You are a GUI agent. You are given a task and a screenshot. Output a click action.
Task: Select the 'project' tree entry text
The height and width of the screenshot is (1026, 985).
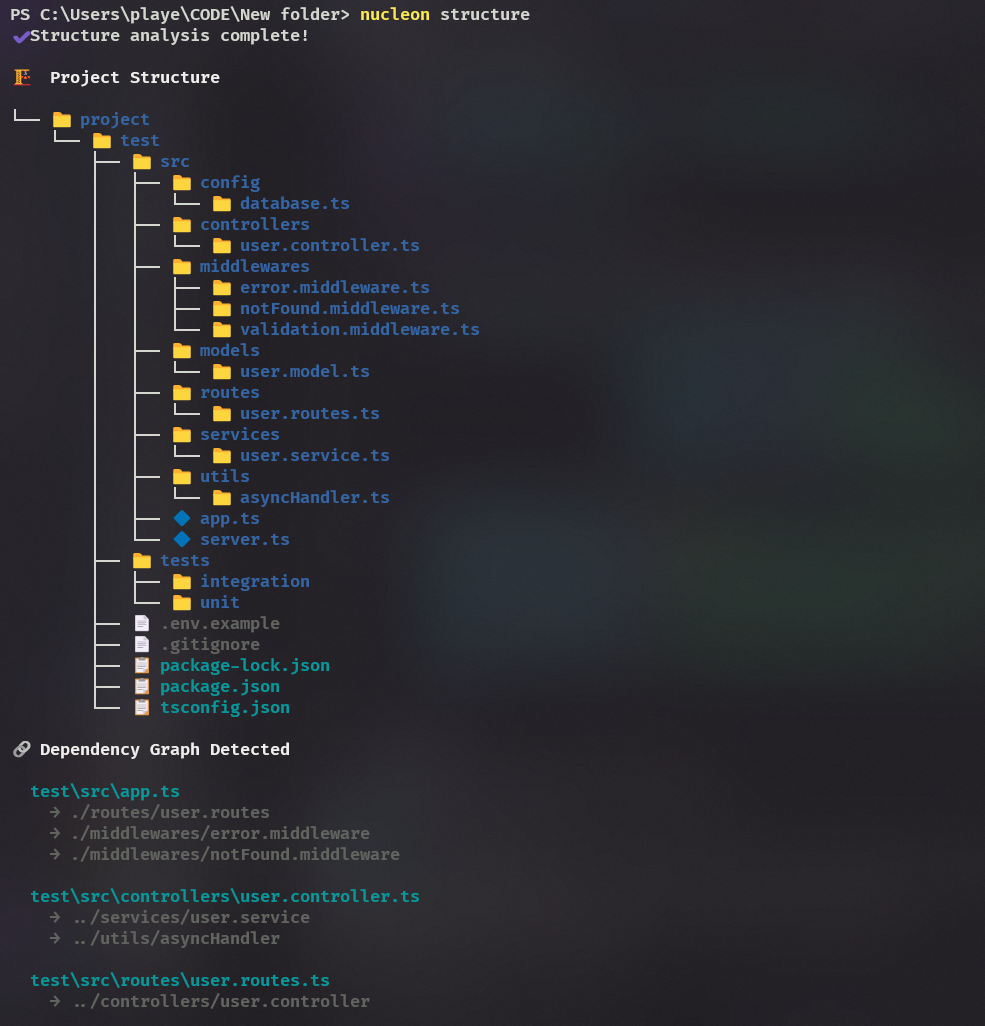tap(115, 120)
